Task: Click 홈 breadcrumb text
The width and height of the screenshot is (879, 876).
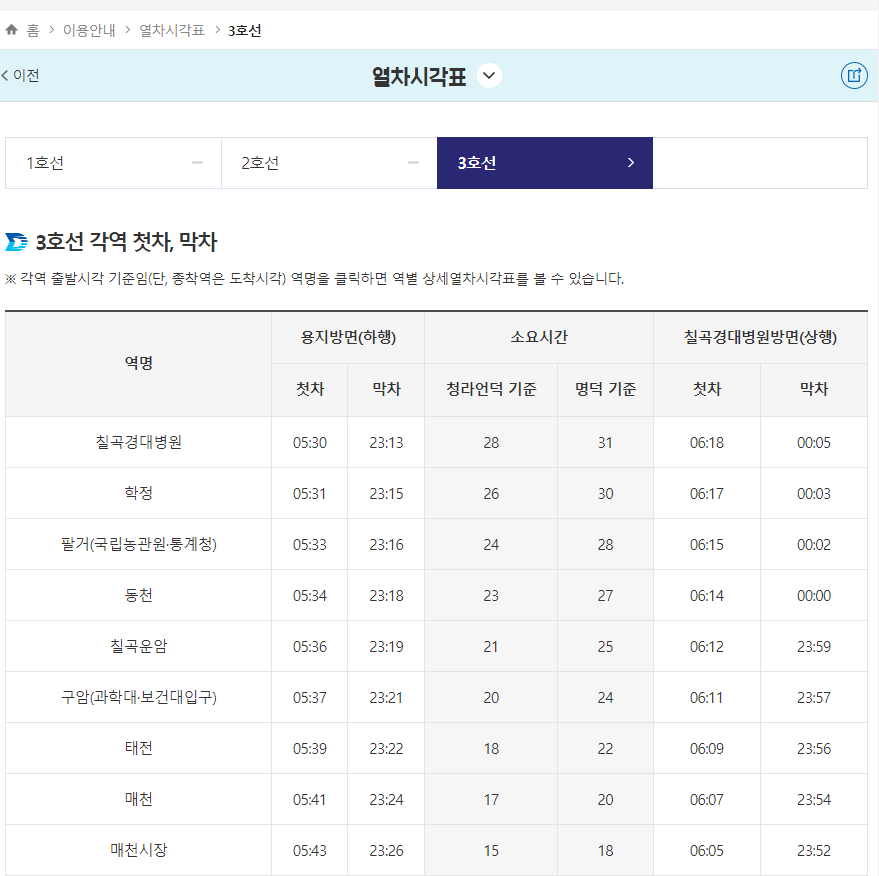Action: (x=33, y=30)
